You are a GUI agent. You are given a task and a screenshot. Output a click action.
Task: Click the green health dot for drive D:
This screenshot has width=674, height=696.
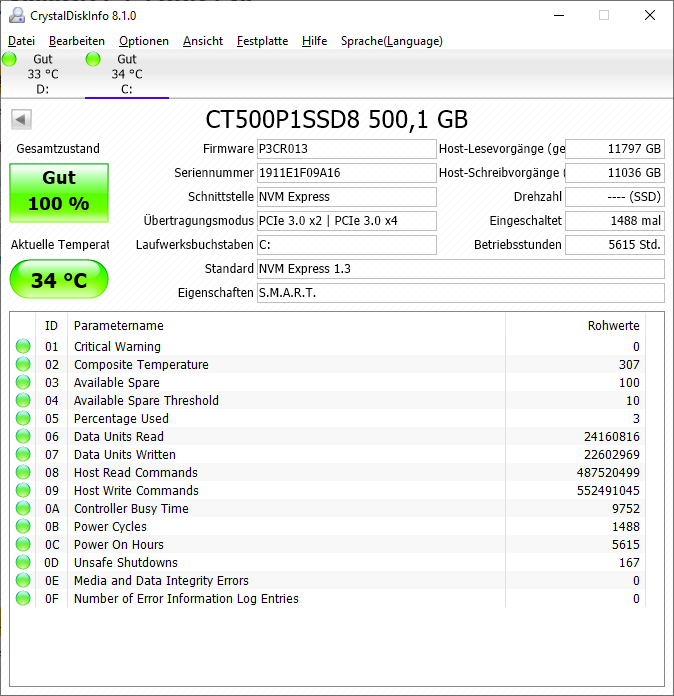[x=9, y=59]
